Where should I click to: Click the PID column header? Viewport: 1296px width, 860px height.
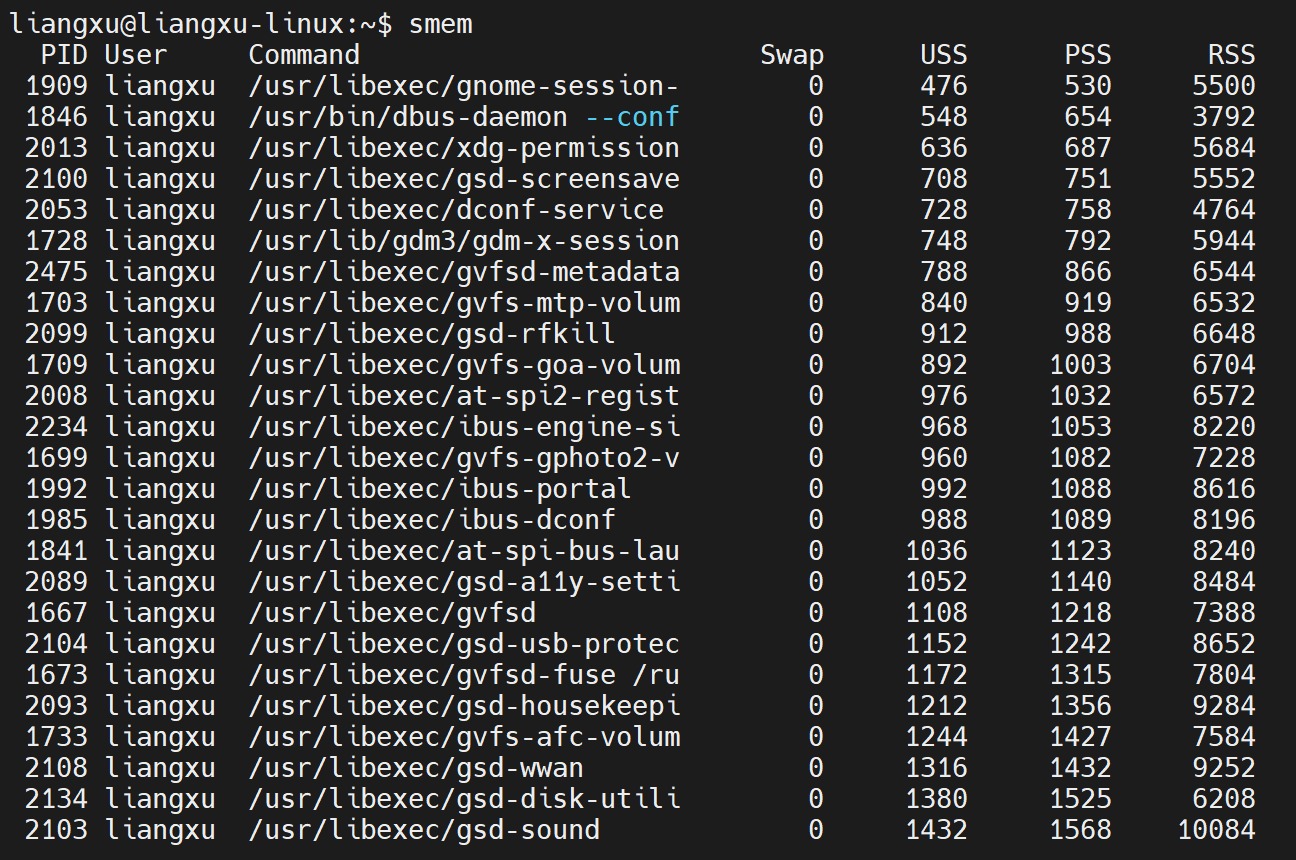(x=64, y=55)
